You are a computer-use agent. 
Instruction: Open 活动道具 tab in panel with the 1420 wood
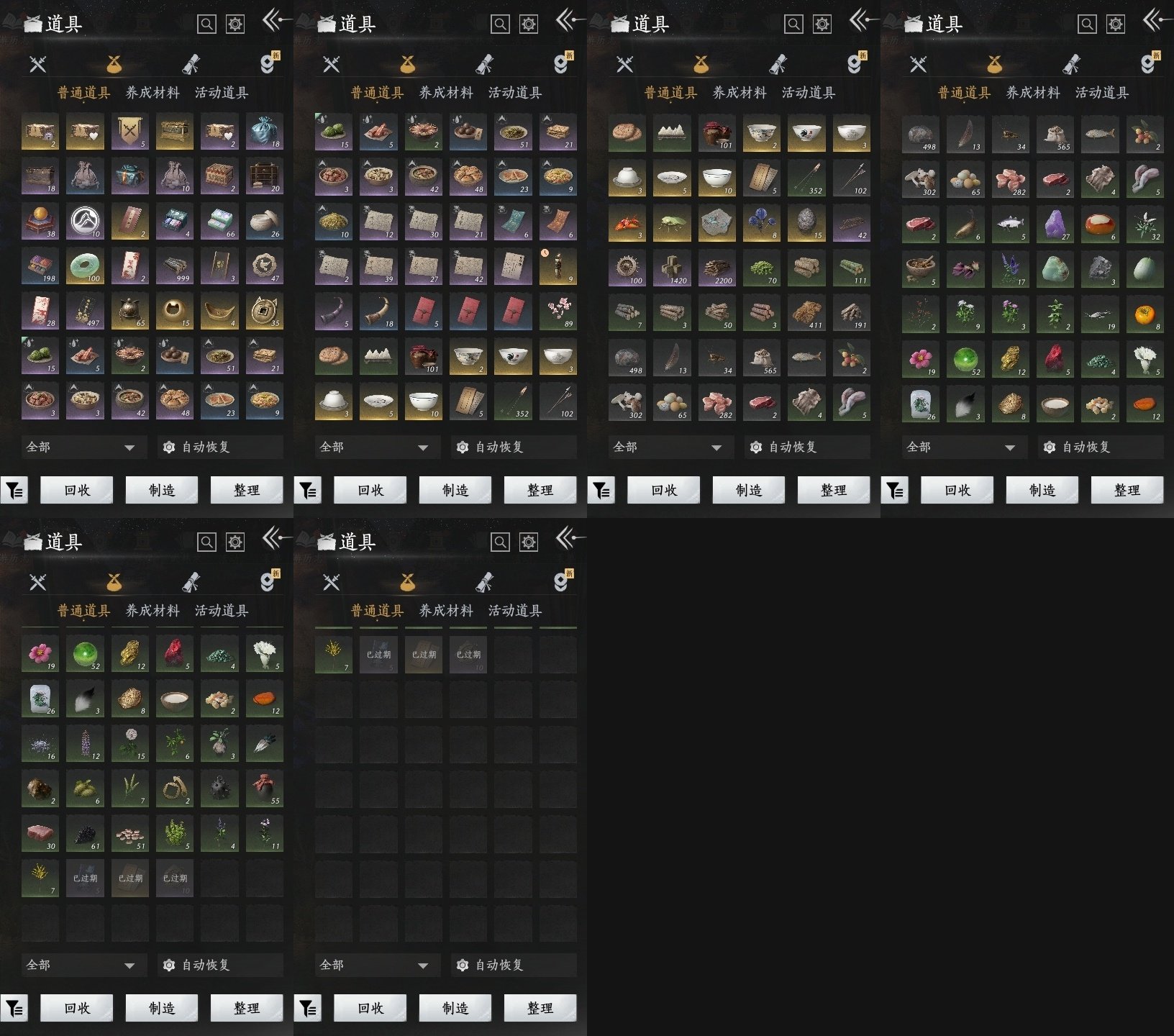click(x=809, y=92)
